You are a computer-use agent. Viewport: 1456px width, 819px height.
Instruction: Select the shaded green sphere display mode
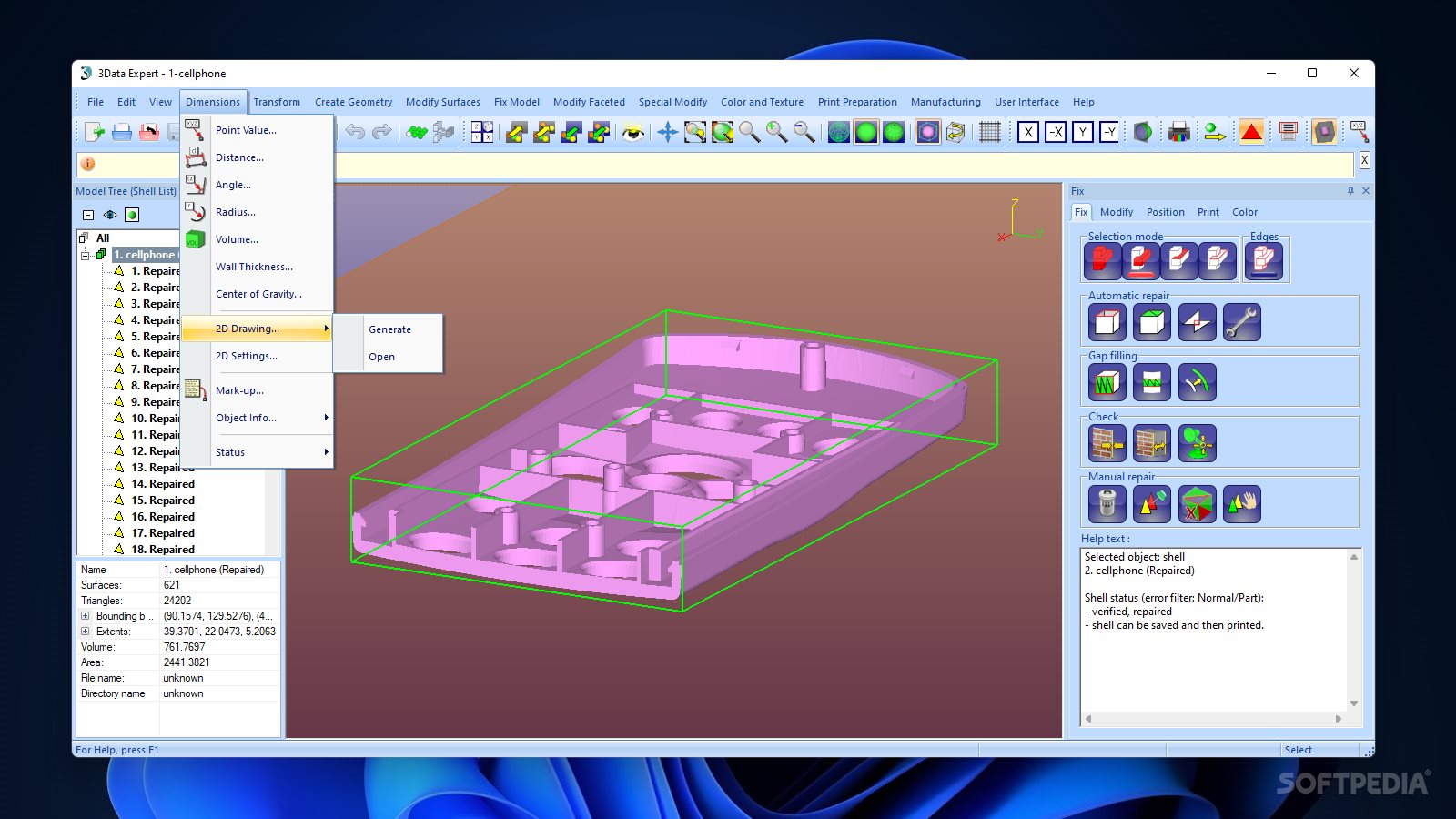click(866, 132)
